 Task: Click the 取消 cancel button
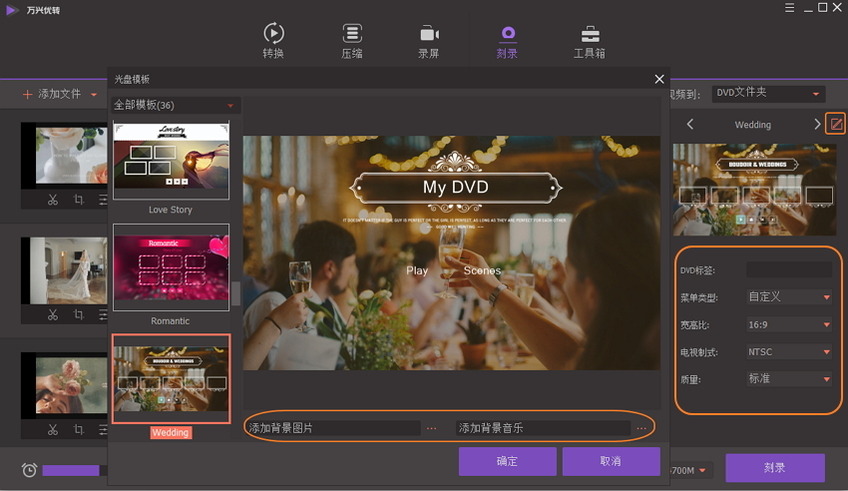[610, 461]
